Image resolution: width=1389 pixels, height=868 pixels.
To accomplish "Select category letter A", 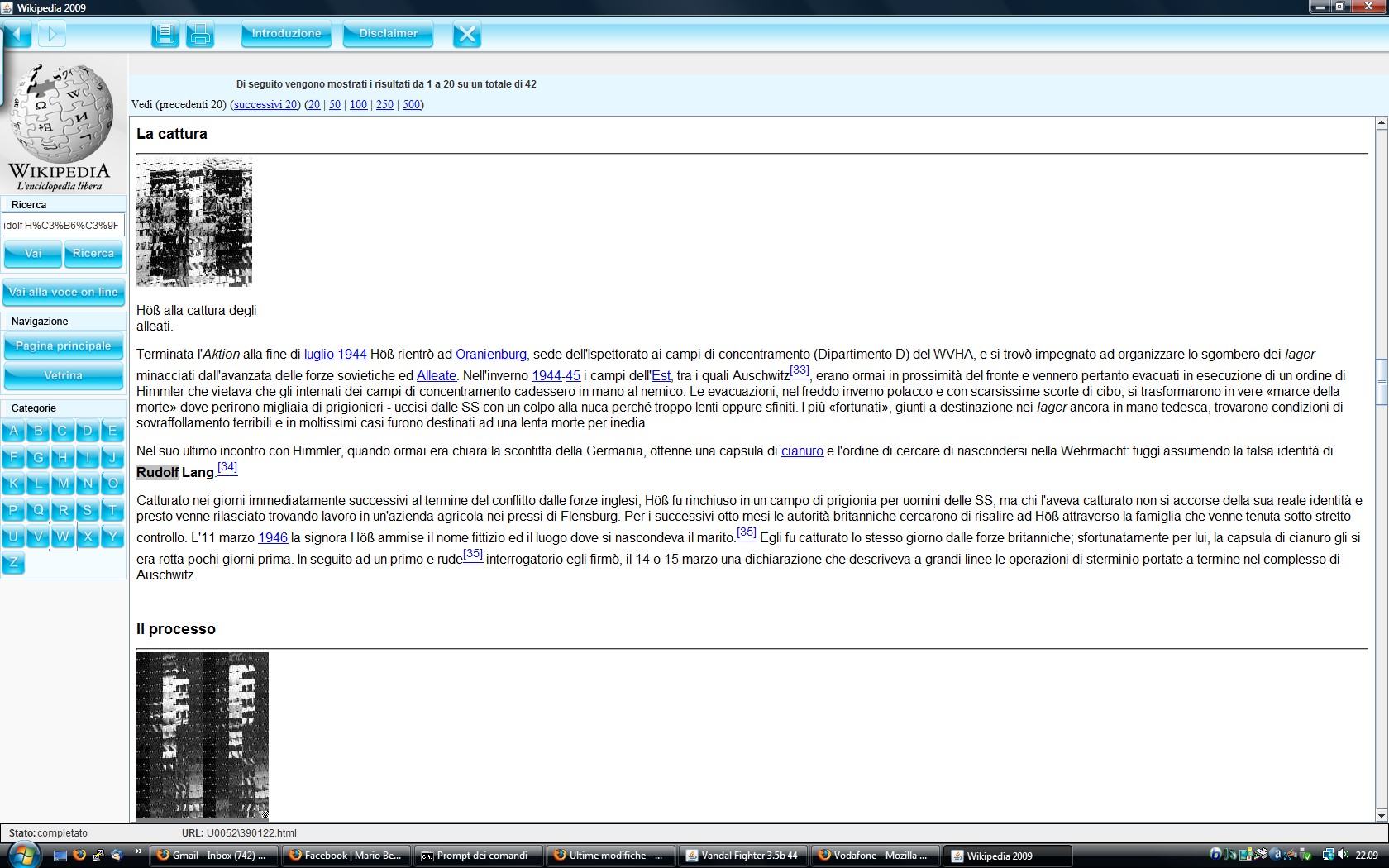I will [x=14, y=431].
